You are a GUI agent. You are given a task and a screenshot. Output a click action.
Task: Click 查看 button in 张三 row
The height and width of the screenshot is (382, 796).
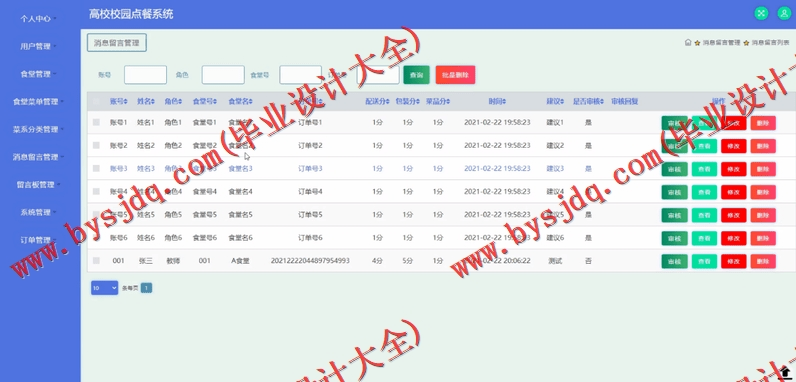click(x=705, y=261)
